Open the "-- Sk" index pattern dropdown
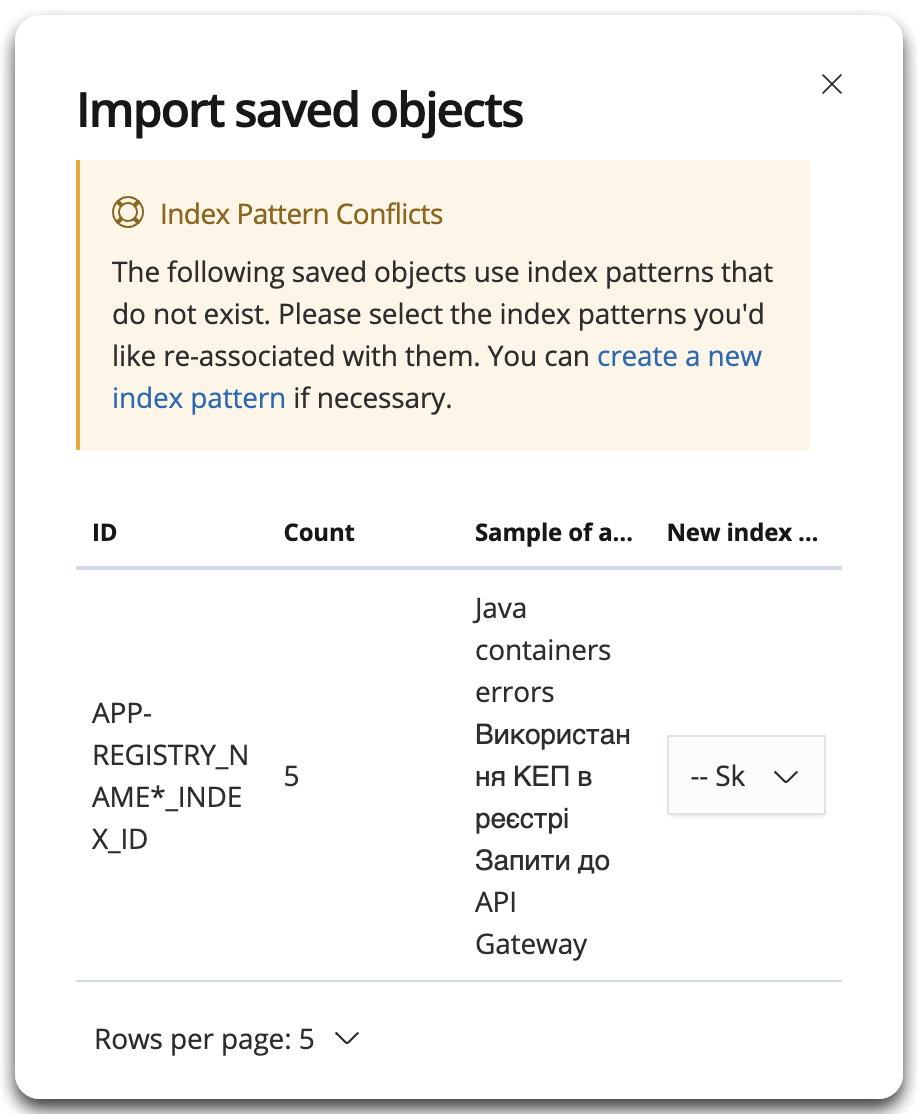The width and height of the screenshot is (918, 1114). pyautogui.click(x=745, y=776)
